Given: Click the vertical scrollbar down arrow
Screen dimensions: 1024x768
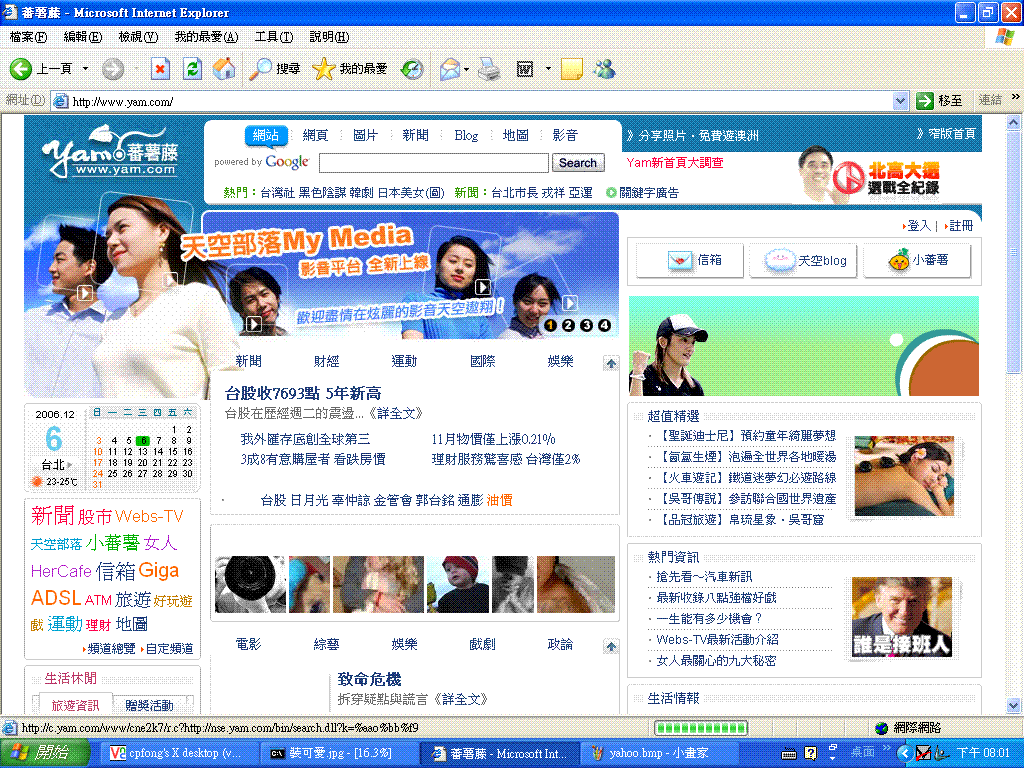Looking at the screenshot, I should coord(1014,705).
